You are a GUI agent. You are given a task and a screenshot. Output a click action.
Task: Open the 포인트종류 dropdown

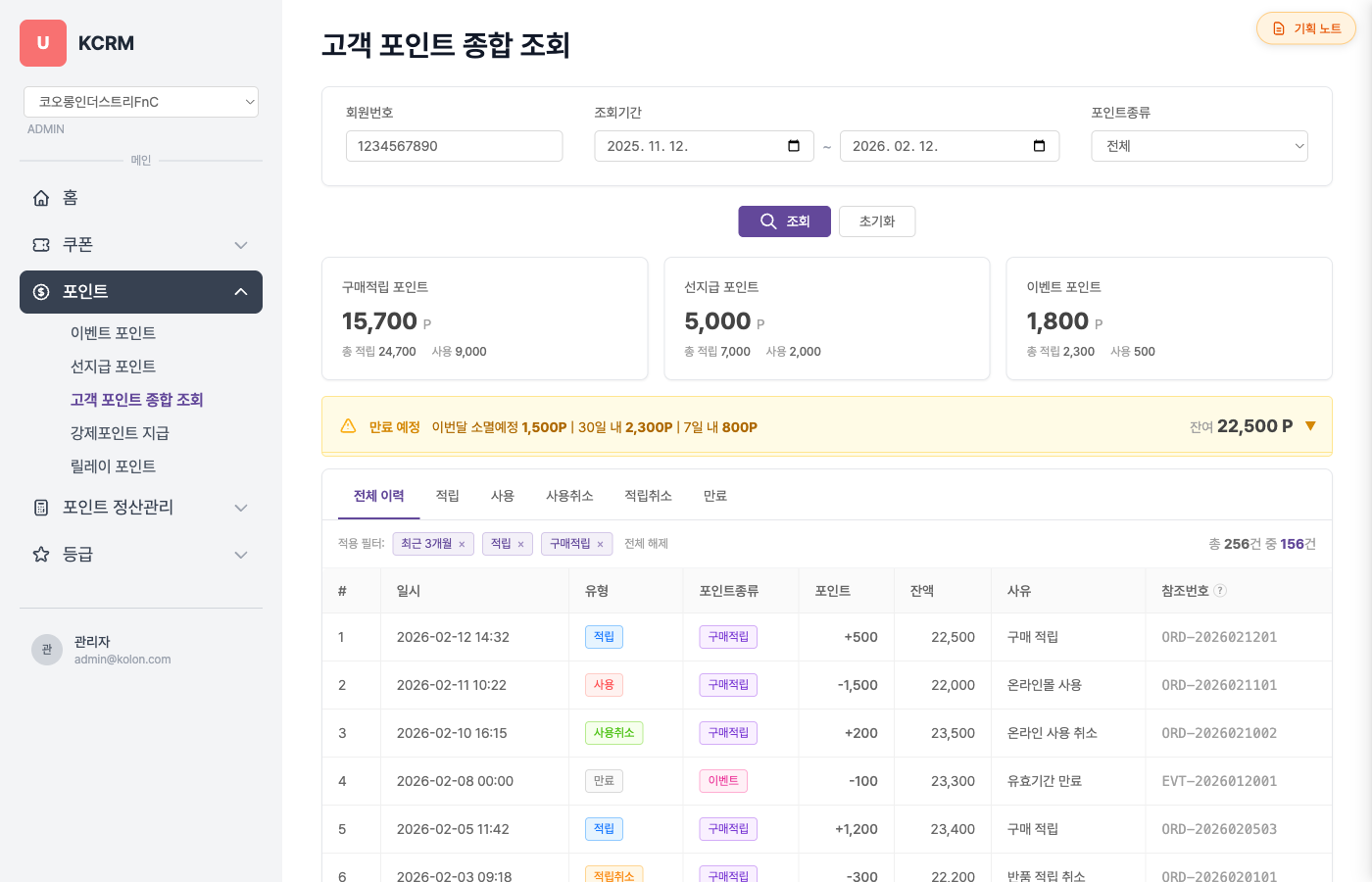pyautogui.click(x=1200, y=146)
